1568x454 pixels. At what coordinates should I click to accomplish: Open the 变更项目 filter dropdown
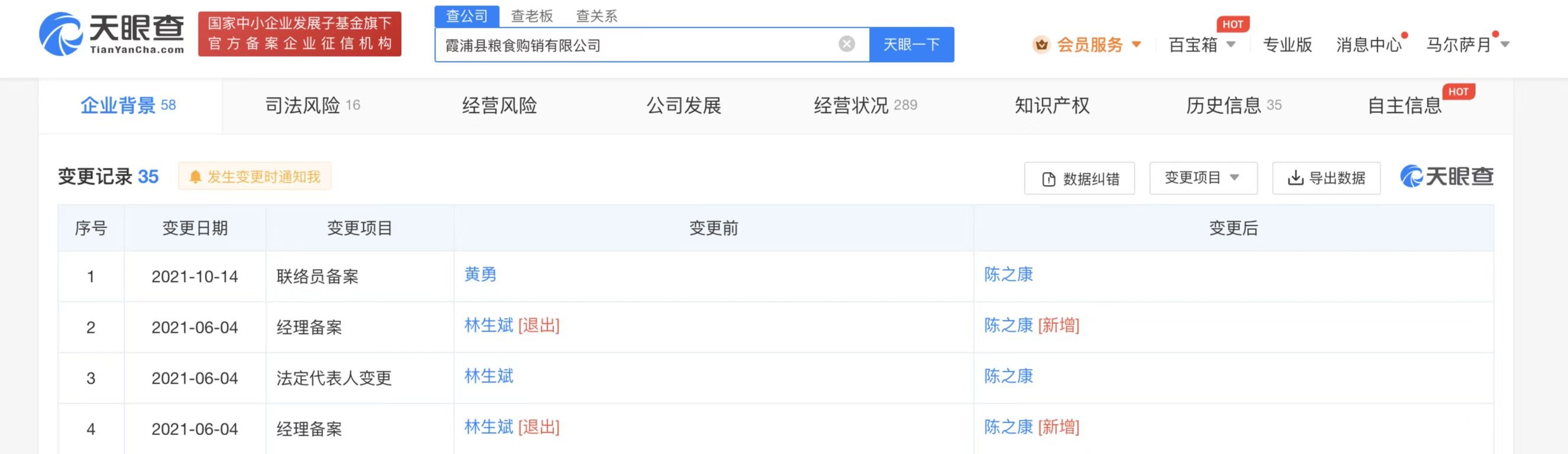pyautogui.click(x=1203, y=178)
